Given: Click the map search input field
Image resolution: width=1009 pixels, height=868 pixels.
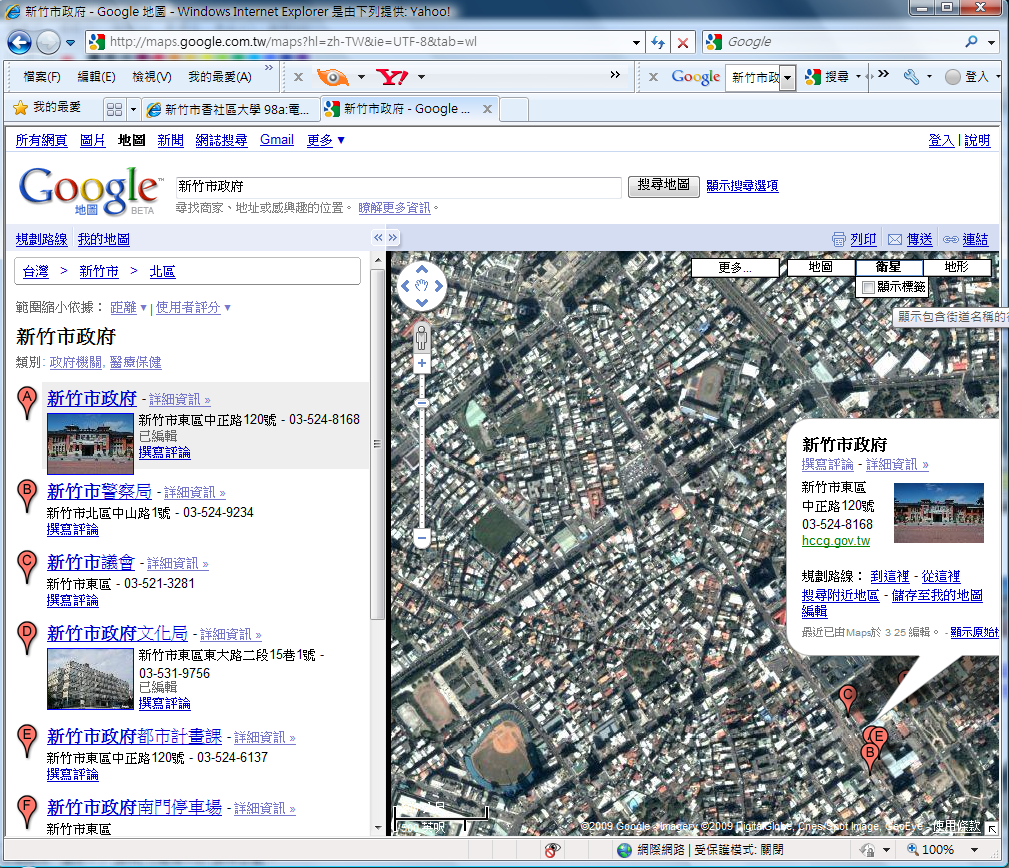Looking at the screenshot, I should (398, 187).
